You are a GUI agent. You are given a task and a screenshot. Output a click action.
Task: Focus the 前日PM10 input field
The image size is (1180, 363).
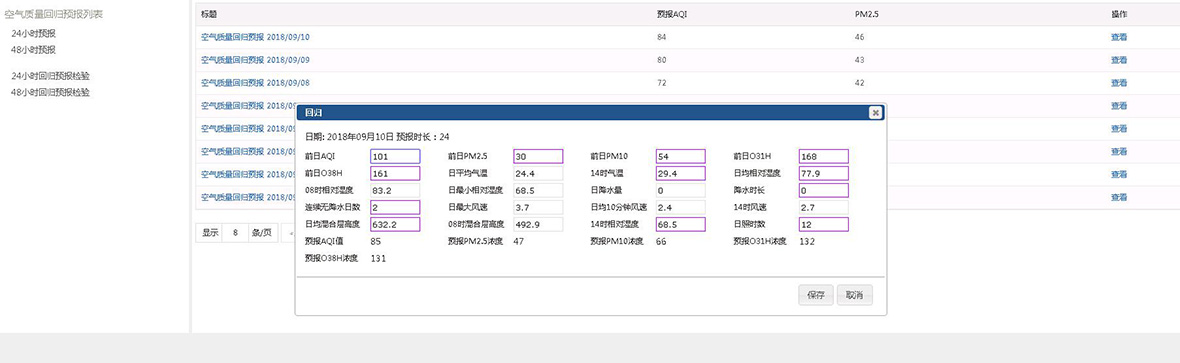pos(680,156)
